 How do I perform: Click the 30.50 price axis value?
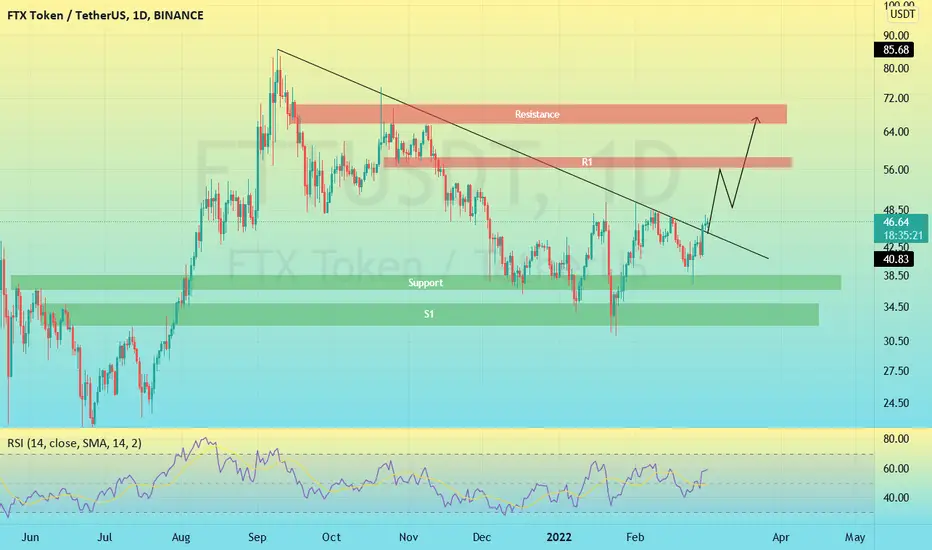(896, 341)
